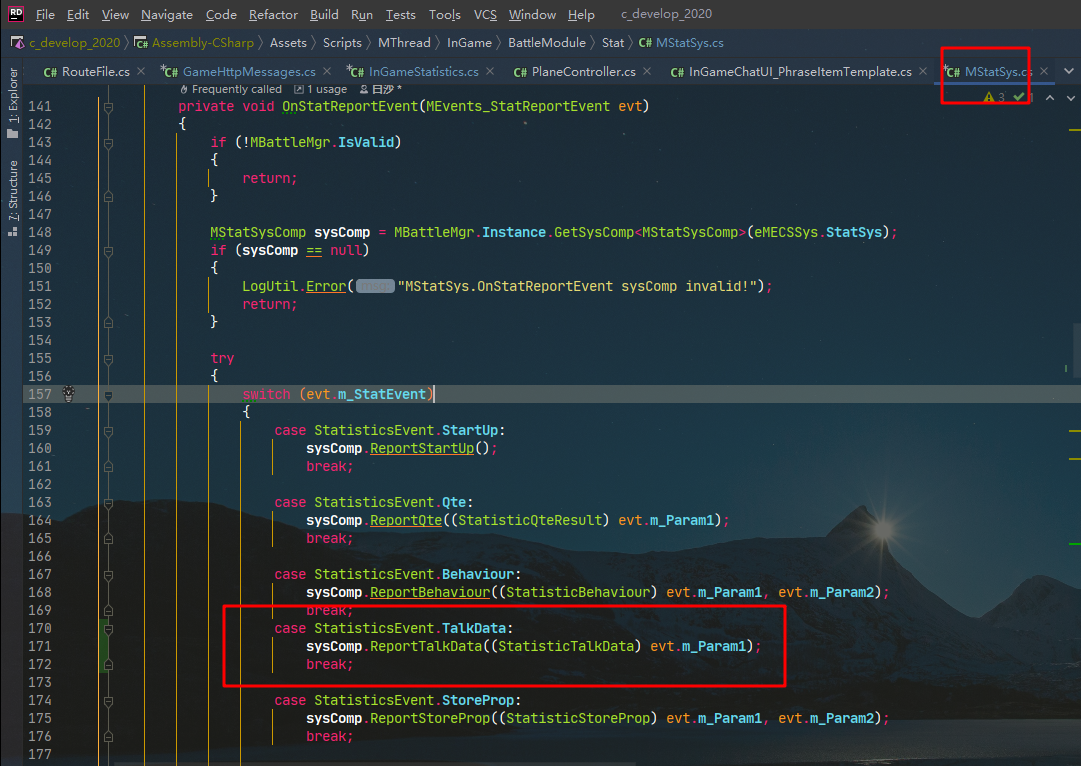The image size is (1081, 766).
Task: Open the Structure tool window
Action: point(12,199)
